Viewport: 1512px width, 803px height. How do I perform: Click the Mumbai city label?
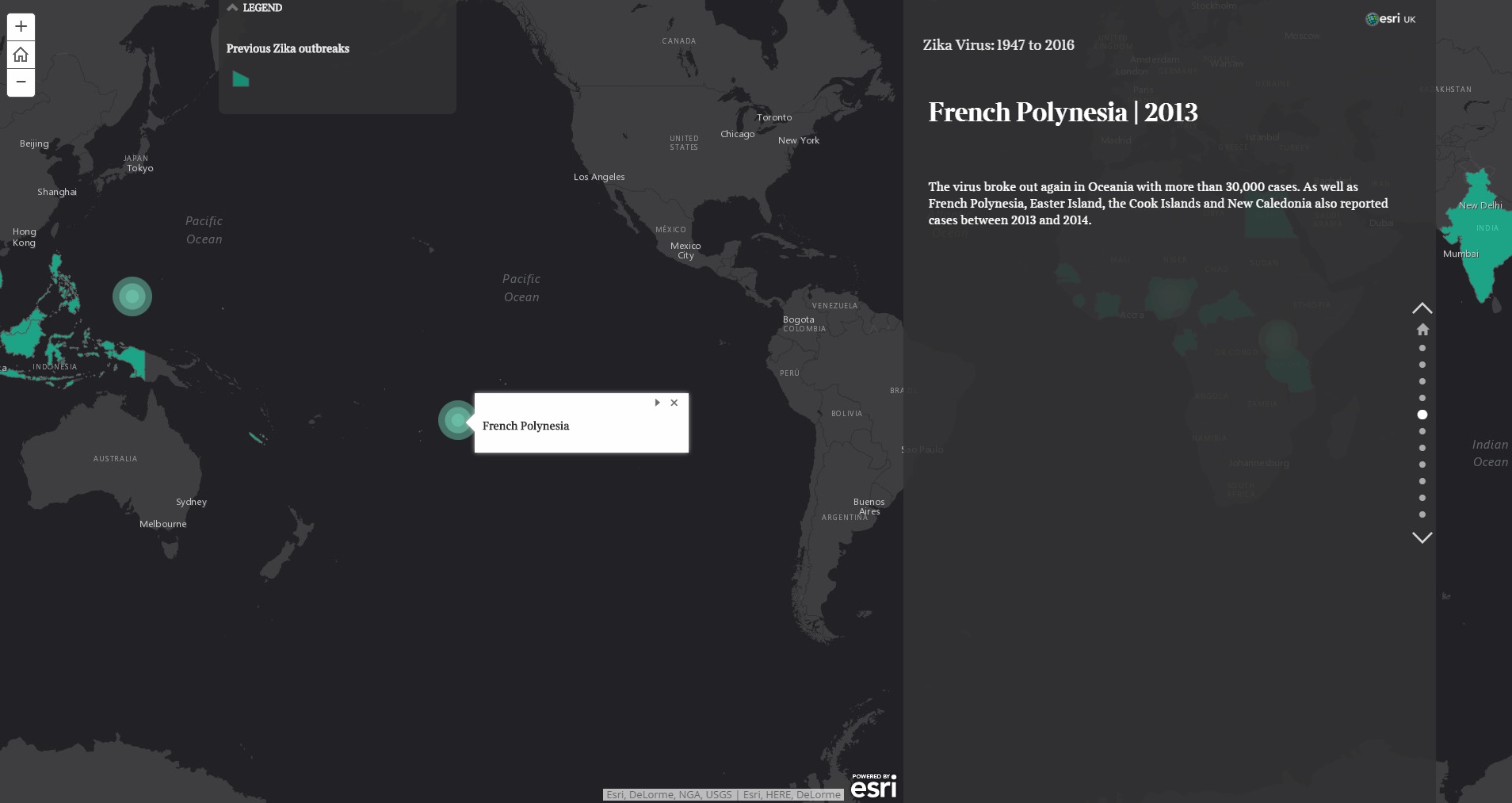click(1460, 254)
